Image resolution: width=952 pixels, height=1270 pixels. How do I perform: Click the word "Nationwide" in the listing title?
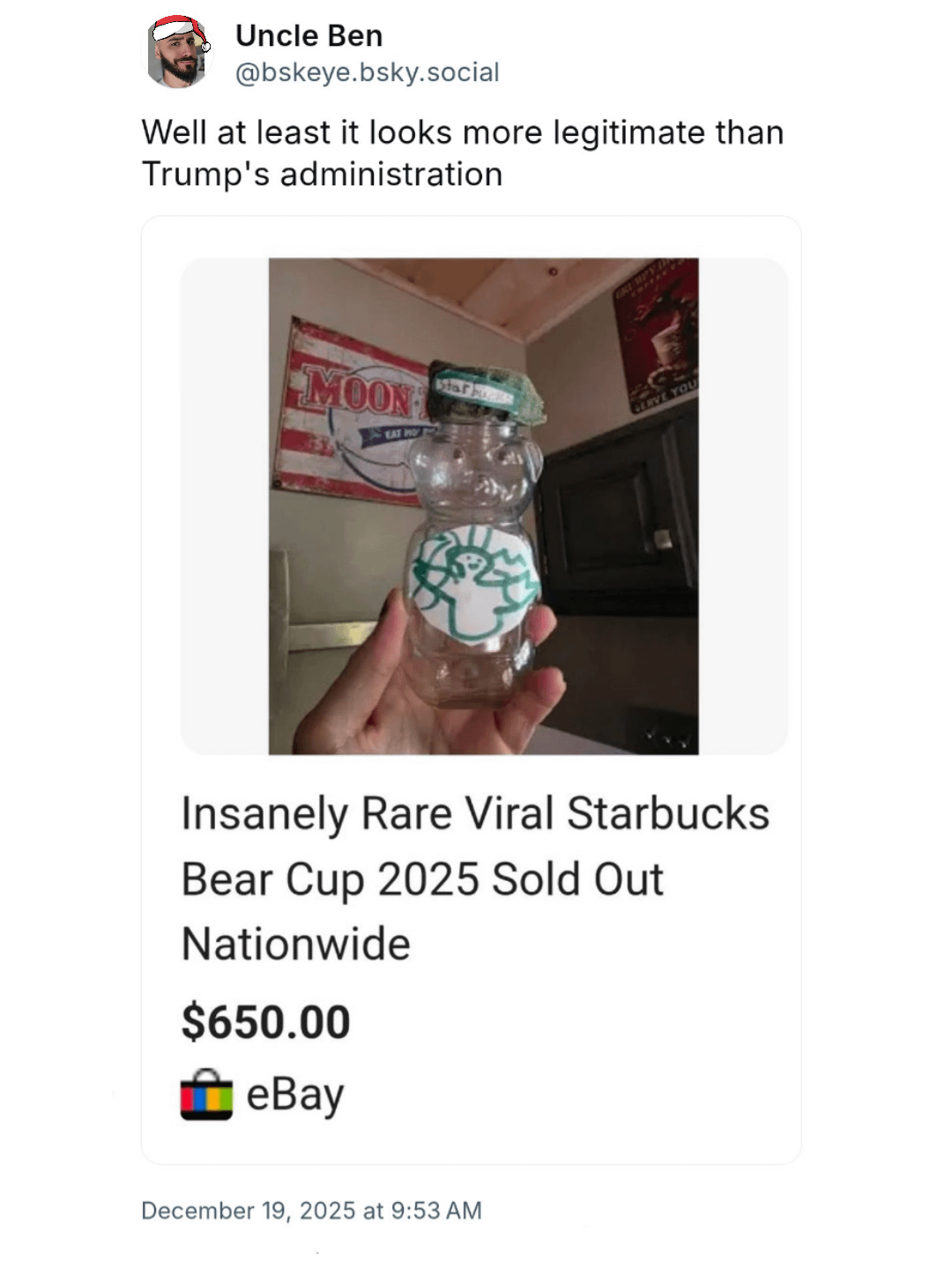(x=296, y=944)
